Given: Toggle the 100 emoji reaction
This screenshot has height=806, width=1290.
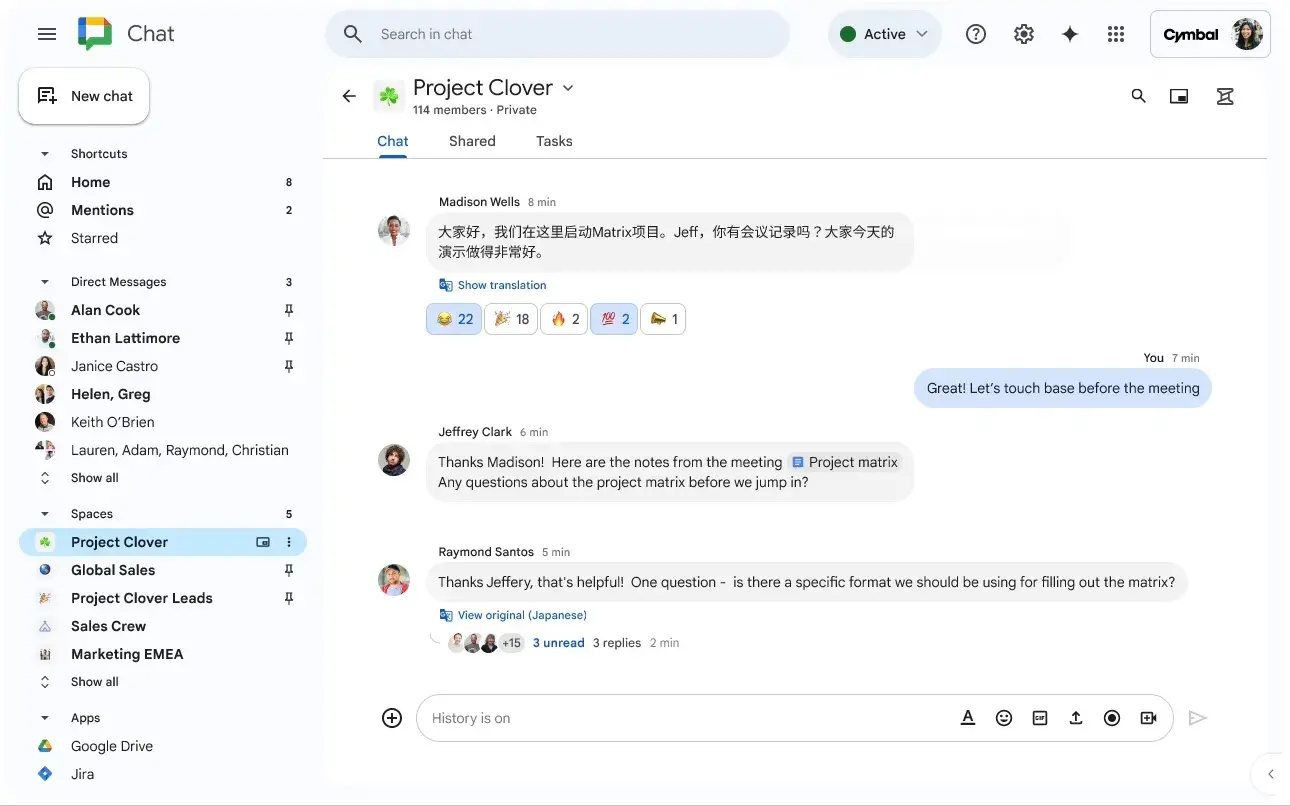Looking at the screenshot, I should click(614, 319).
